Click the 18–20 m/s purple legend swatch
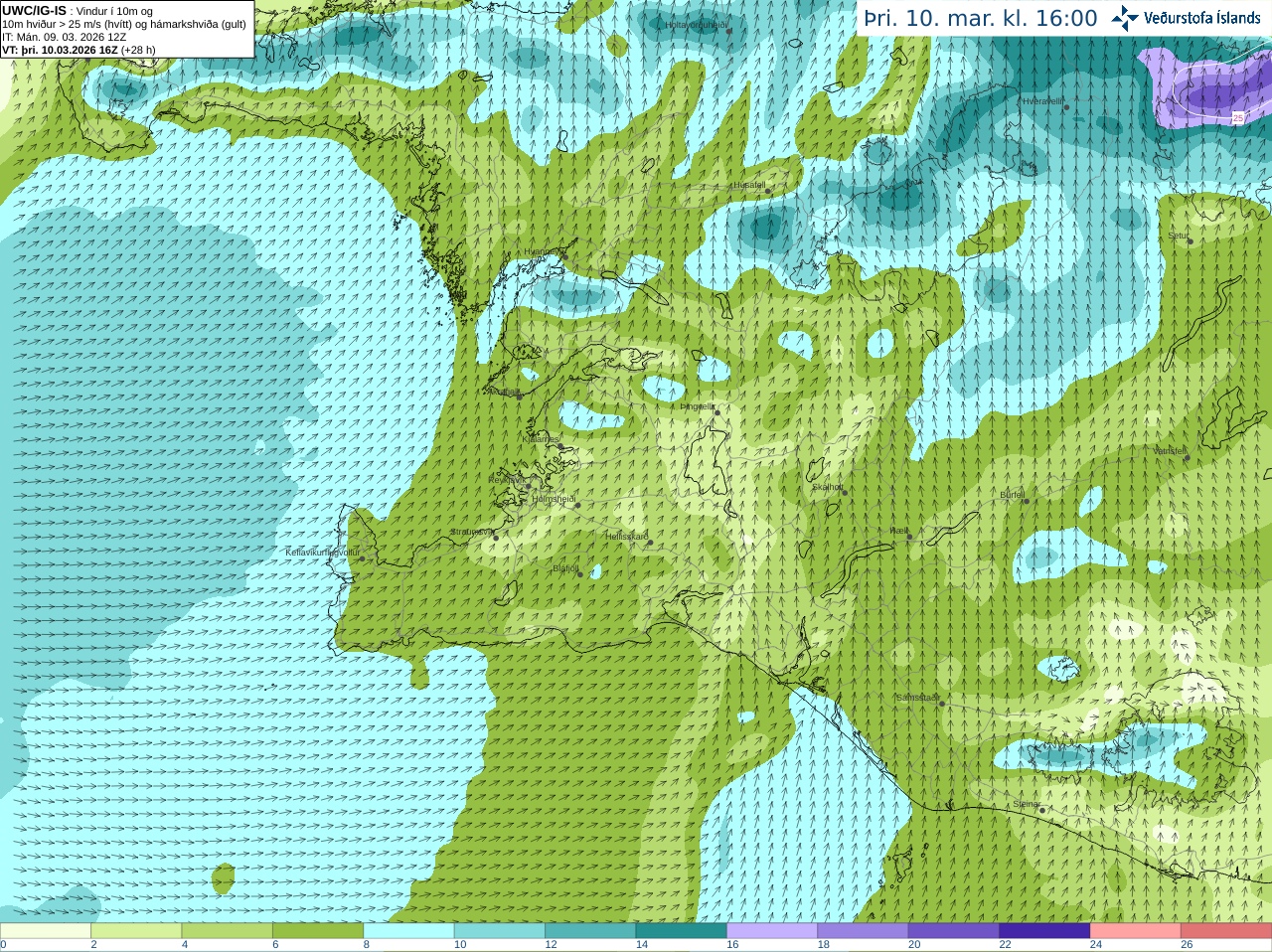The image size is (1272, 952). 863,931
